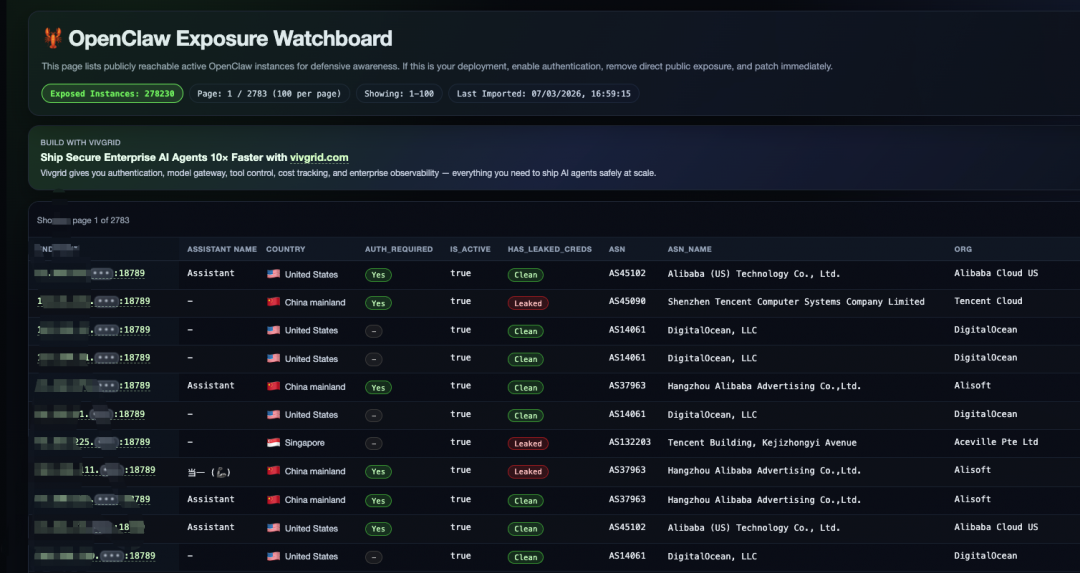Click the Clean badge in the first table row

click(x=525, y=275)
